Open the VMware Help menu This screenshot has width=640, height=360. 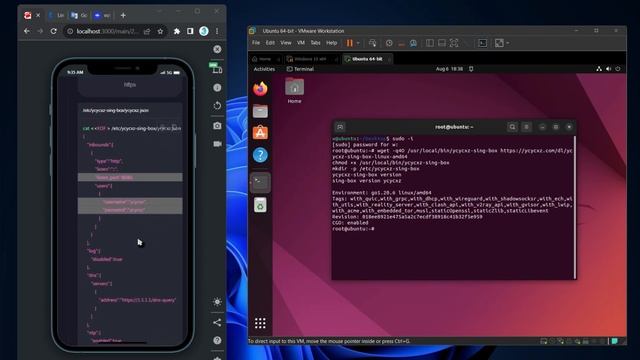[331, 42]
